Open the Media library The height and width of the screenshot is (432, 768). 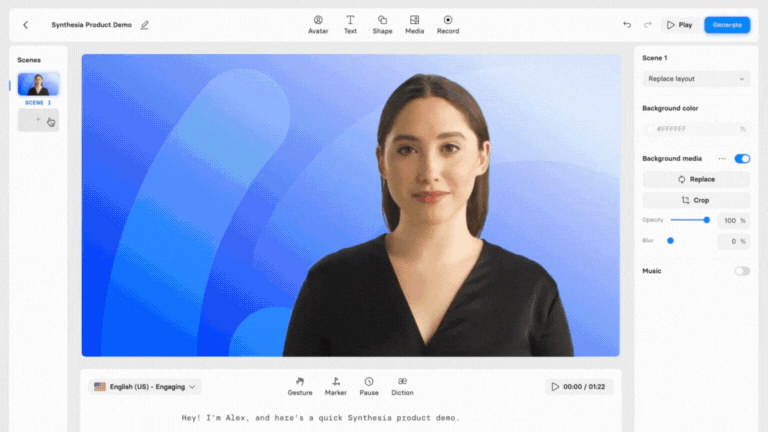pyautogui.click(x=414, y=24)
